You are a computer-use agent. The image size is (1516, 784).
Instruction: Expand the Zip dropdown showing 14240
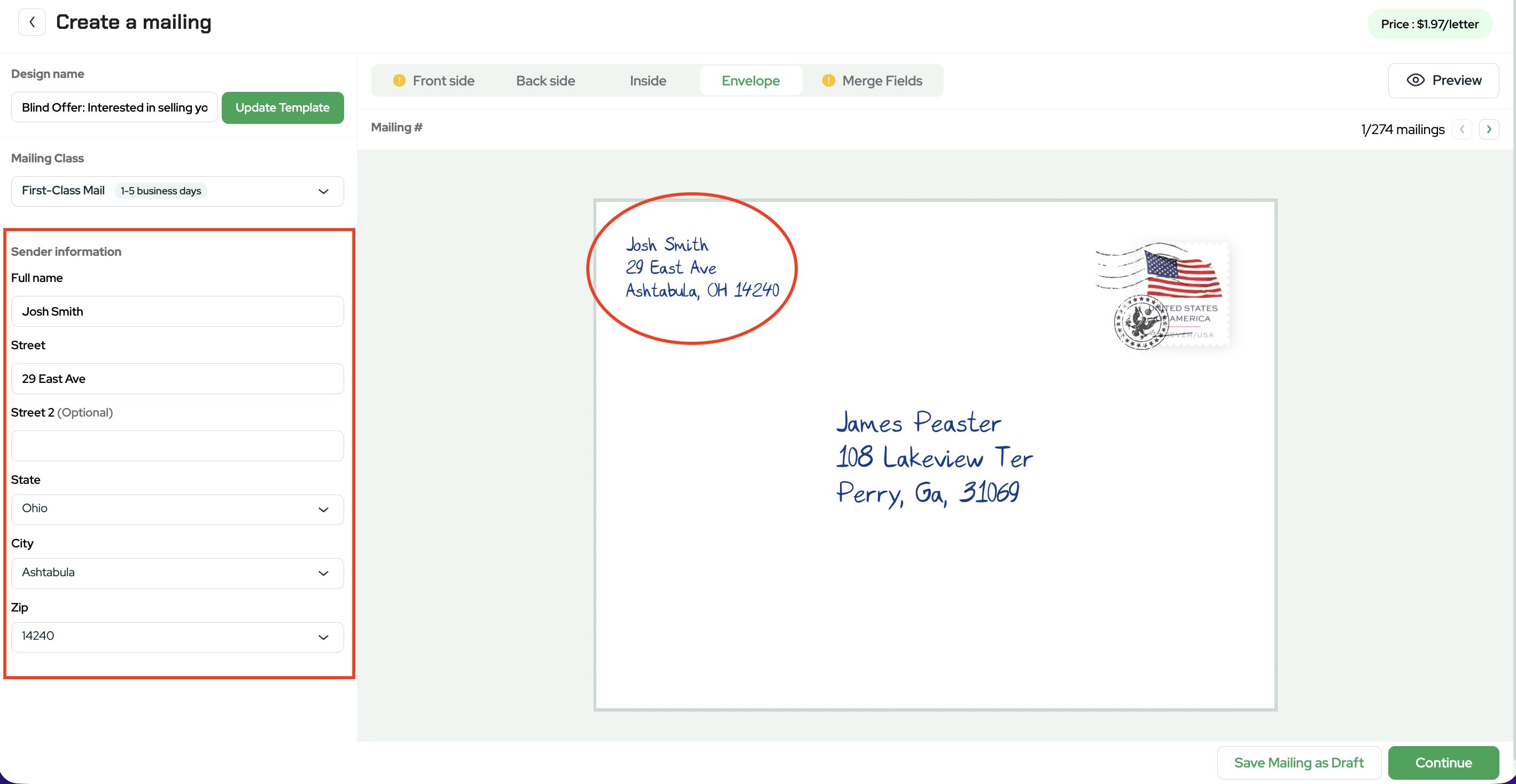[x=177, y=637]
